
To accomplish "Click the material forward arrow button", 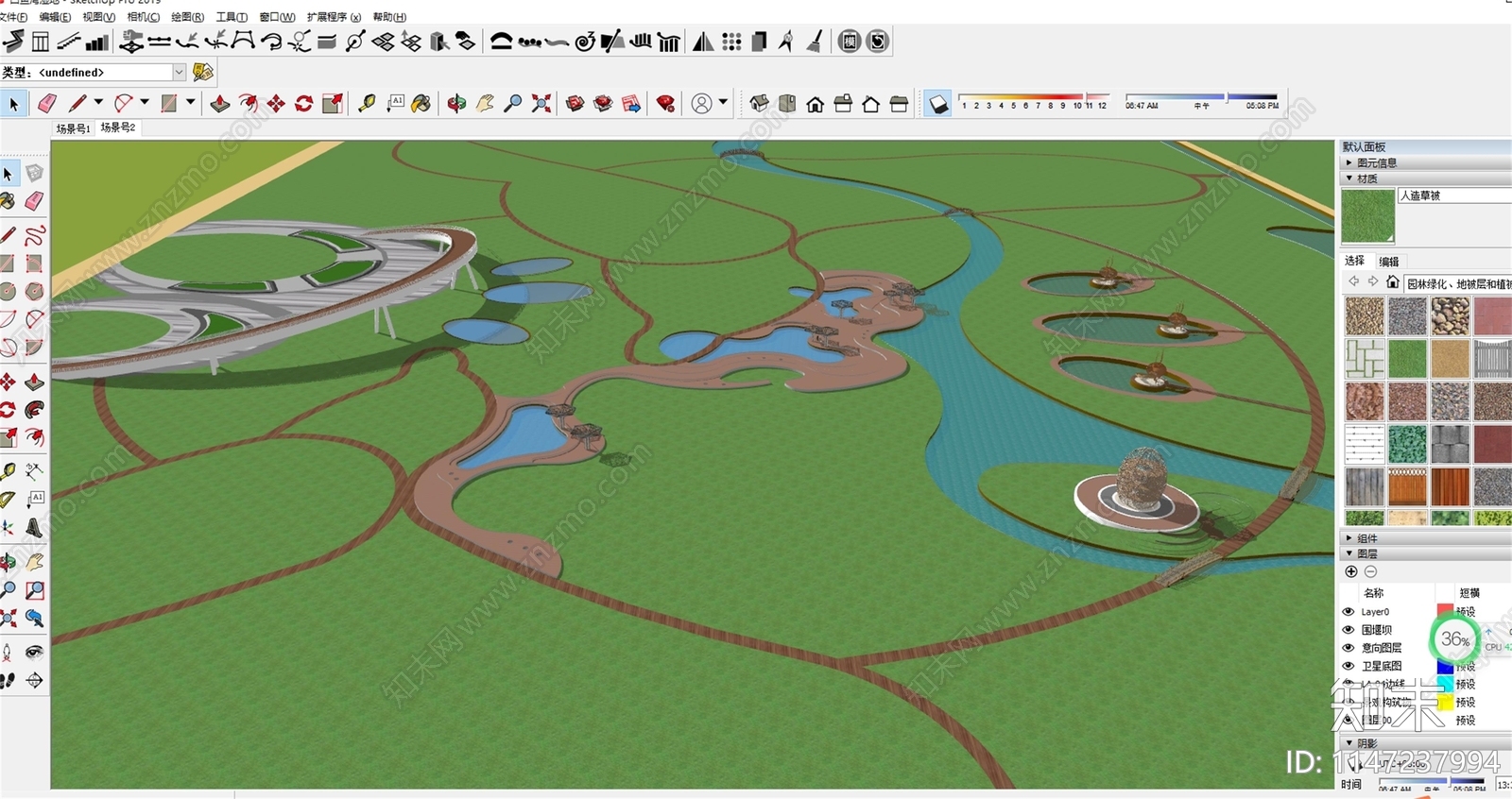I will click(x=1372, y=281).
